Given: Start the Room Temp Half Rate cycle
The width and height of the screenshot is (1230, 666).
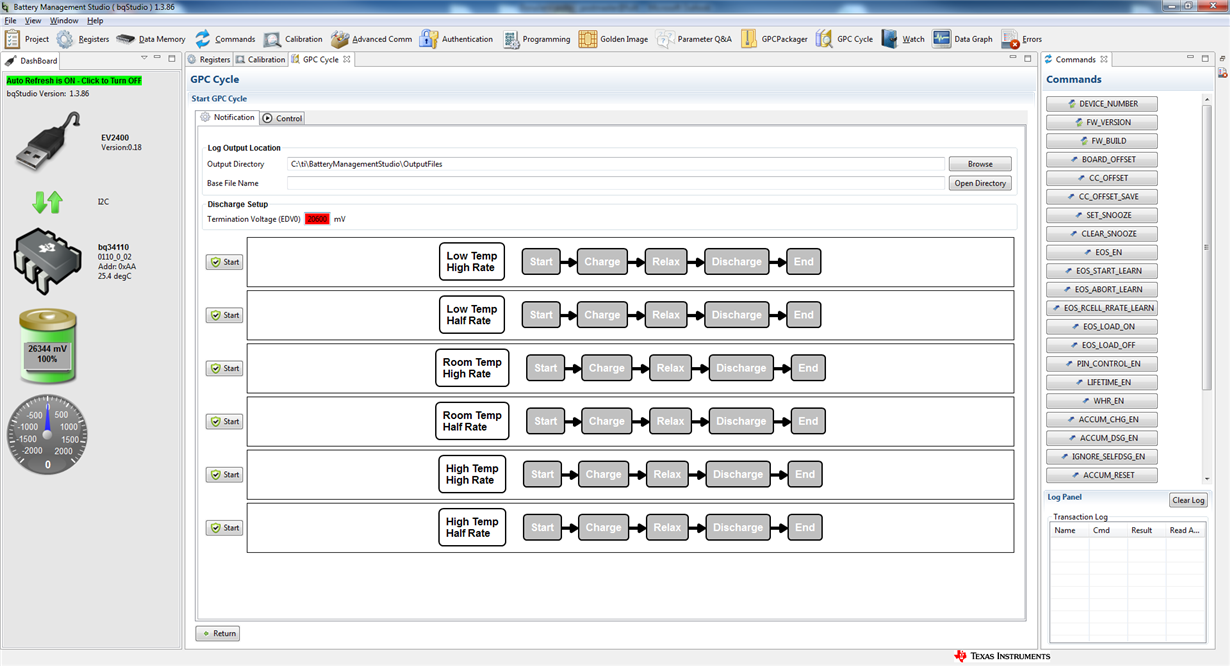Looking at the screenshot, I should (x=224, y=421).
